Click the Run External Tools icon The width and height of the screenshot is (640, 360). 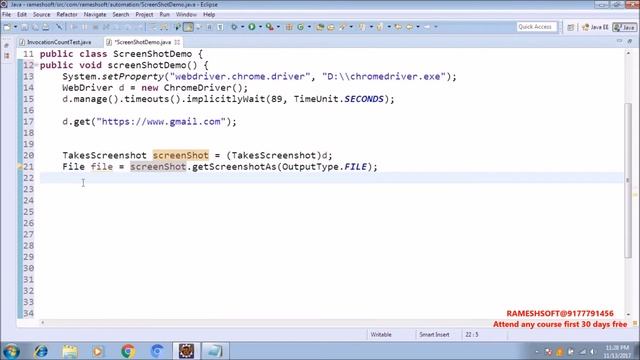point(269,27)
